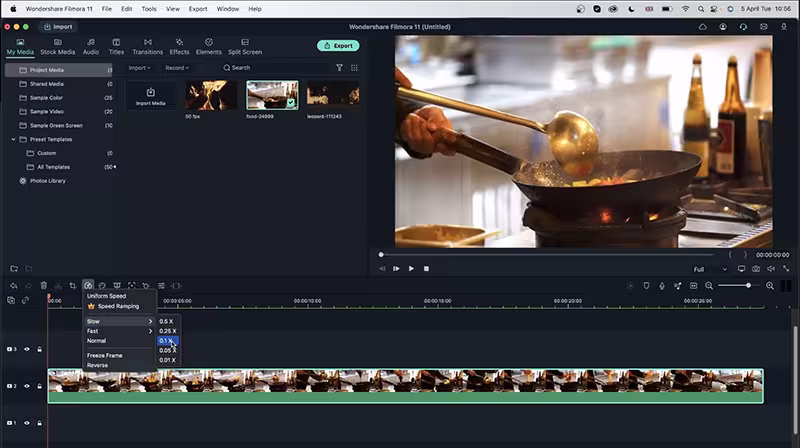Select the 50 fps fire clip thumbnail
Image resolution: width=800 pixels, height=448 pixels.
pos(211,95)
